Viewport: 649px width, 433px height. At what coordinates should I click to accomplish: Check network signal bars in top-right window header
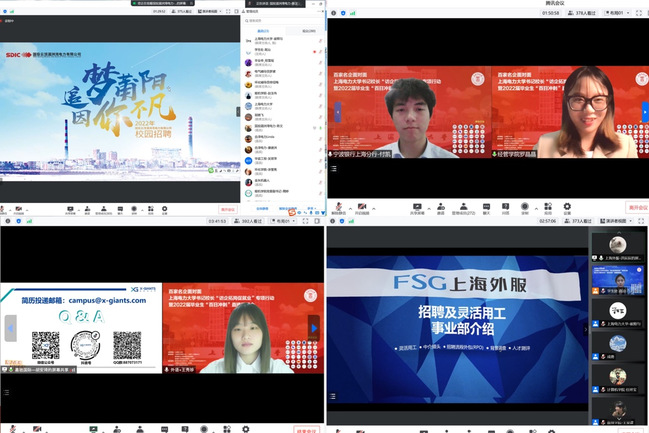point(353,13)
